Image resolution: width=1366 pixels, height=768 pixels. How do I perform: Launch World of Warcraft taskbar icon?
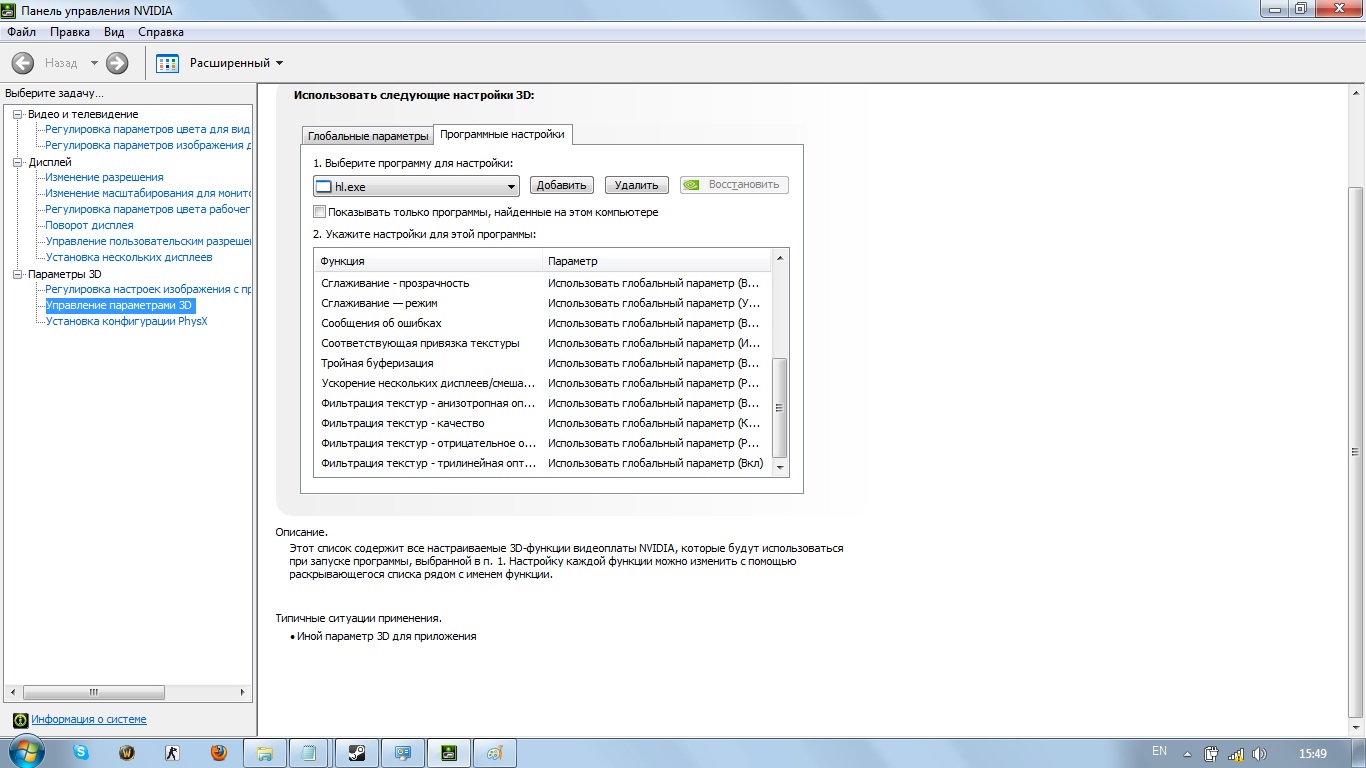coord(127,753)
